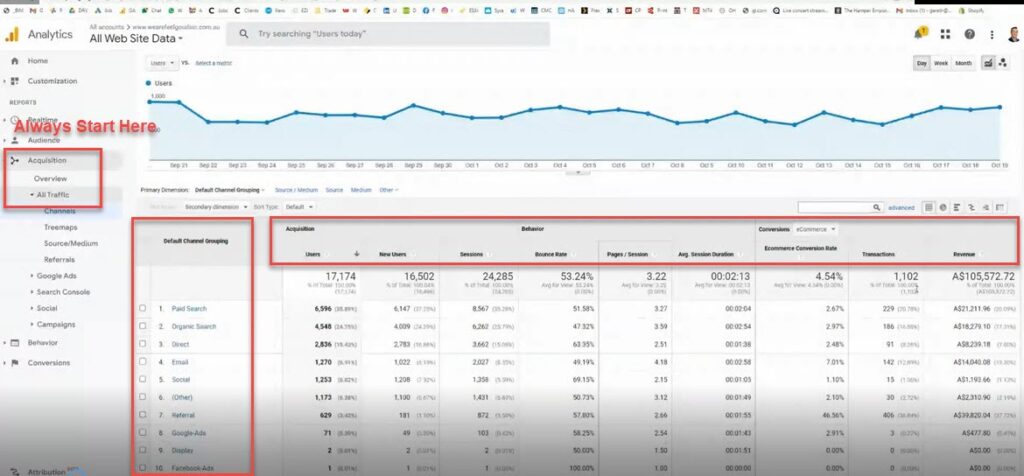This screenshot has height=476, width=1024.
Task: Open Source/Medium in the sidebar
Action: [71, 244]
